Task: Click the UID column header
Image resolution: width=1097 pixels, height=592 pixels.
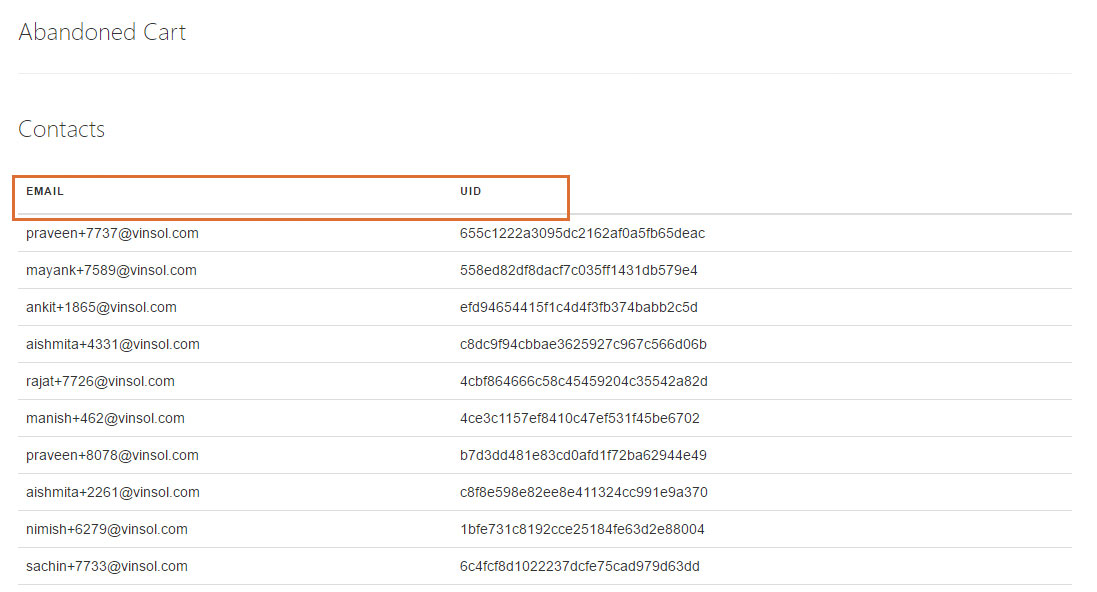Action: [471, 191]
